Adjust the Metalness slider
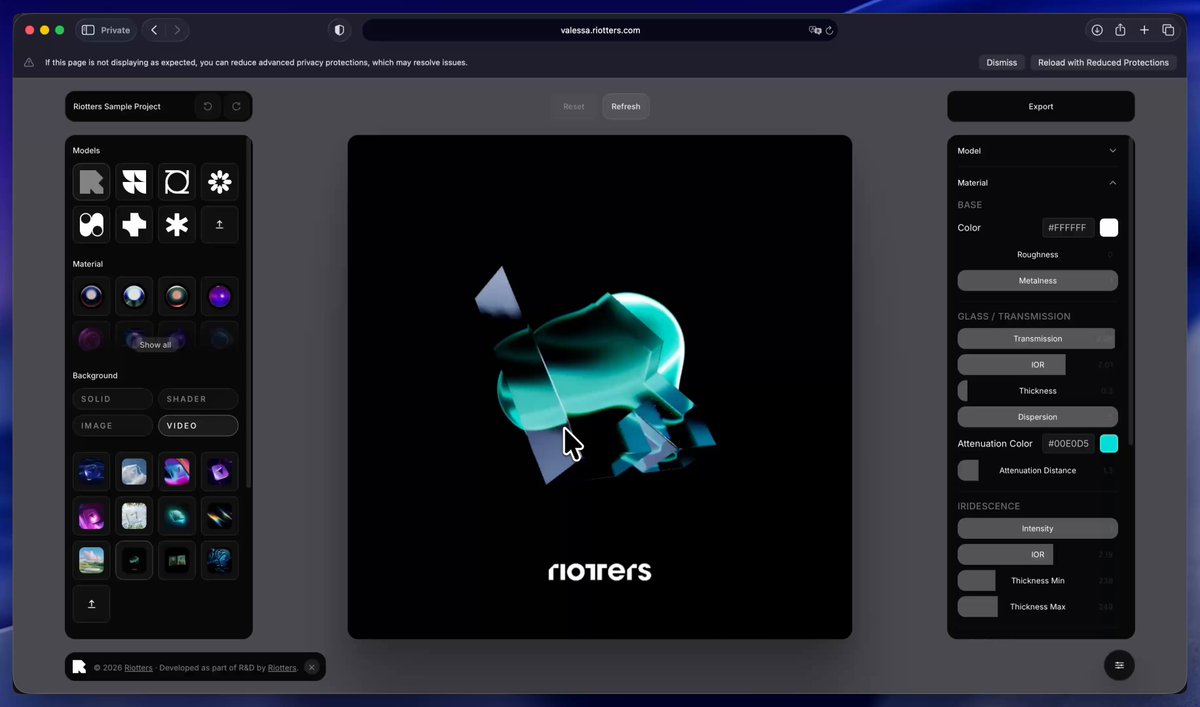Screen dimensions: 1200x707 1037,281
